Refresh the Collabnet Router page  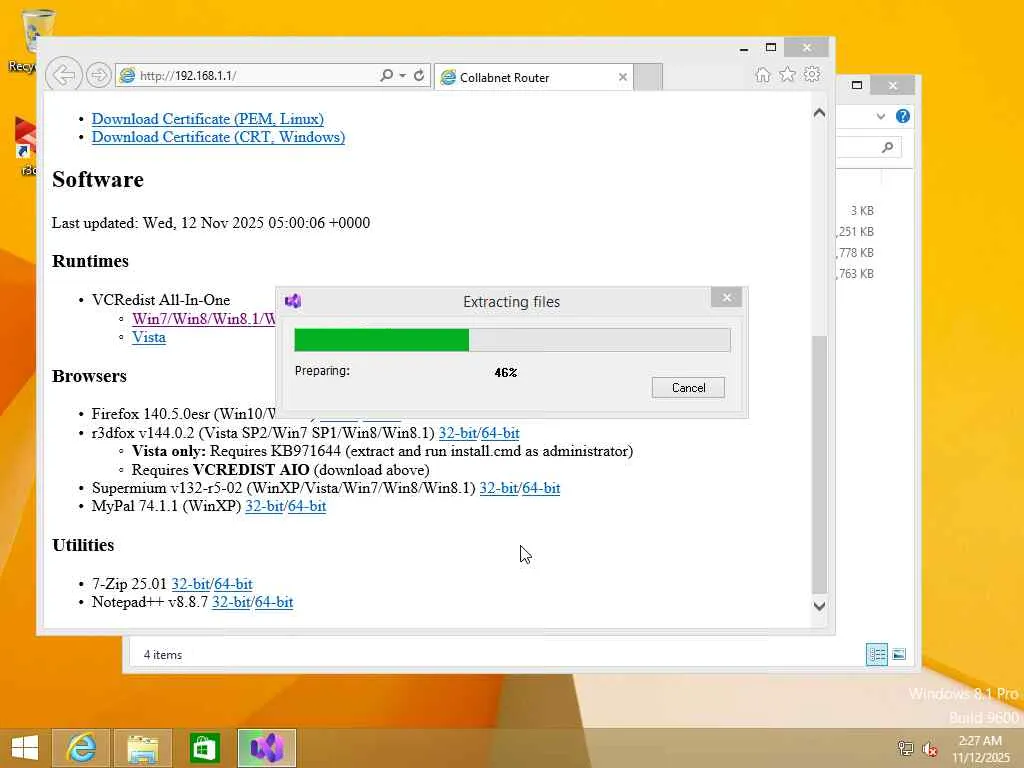coord(419,76)
